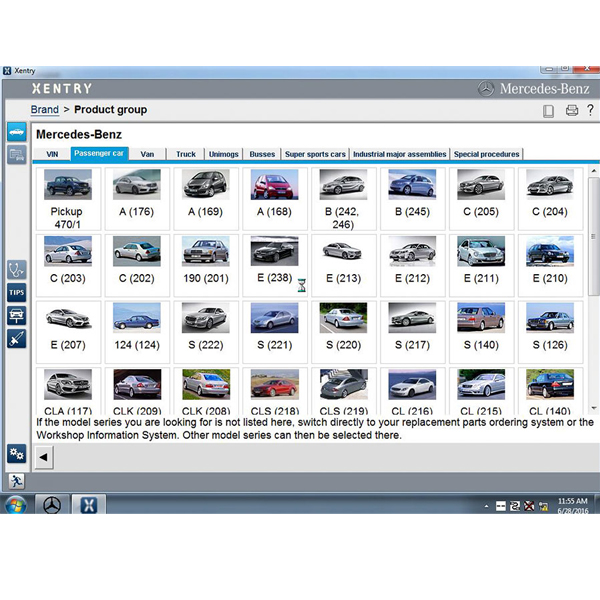Click the network tray icon with red X

[x=529, y=506]
